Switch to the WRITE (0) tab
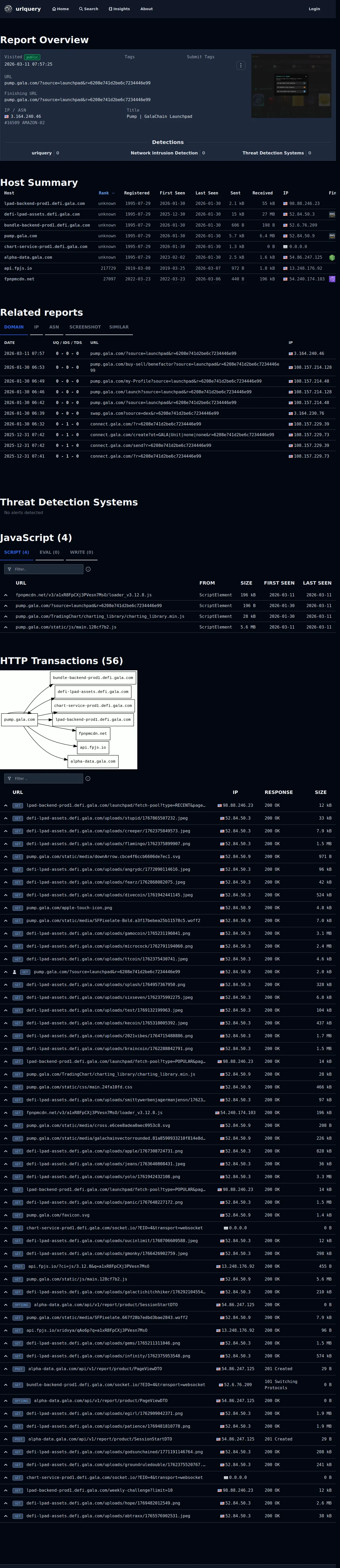 82,552
